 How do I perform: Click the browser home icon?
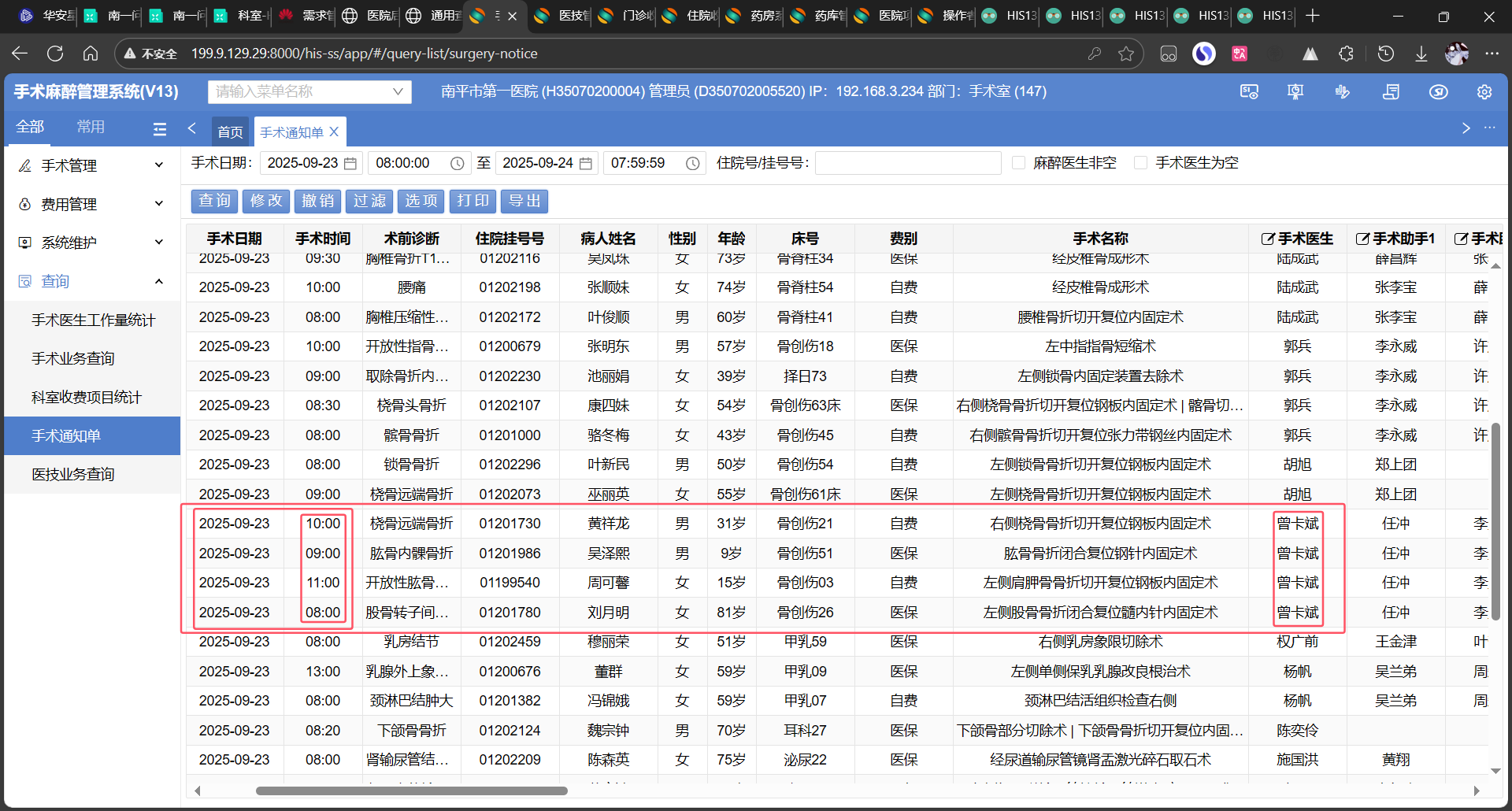coord(91,54)
